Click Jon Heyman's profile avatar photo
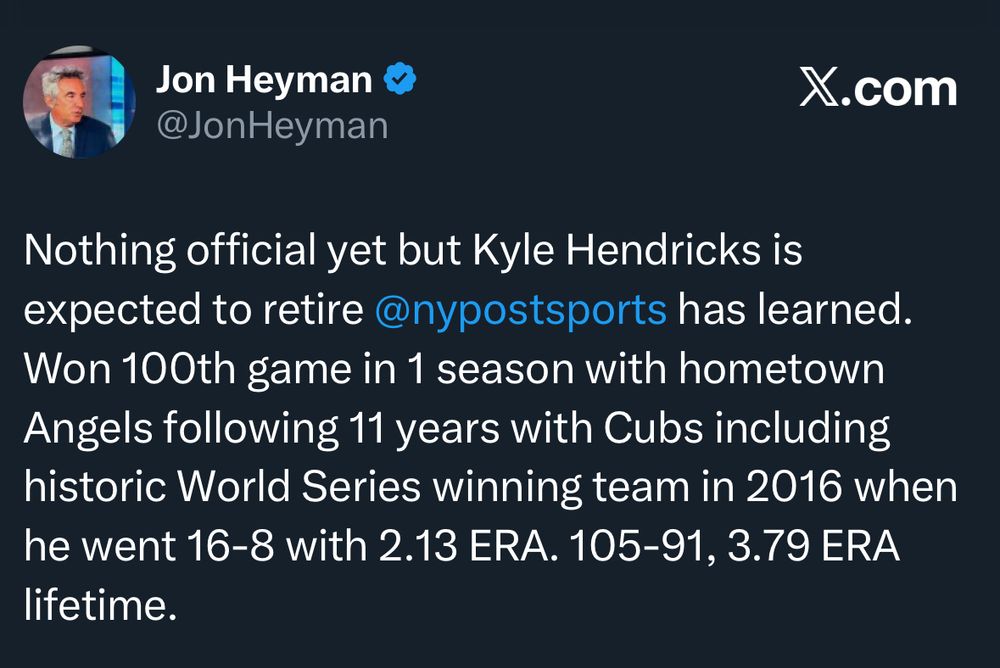The height and width of the screenshot is (668, 1000). pyautogui.click(x=80, y=103)
